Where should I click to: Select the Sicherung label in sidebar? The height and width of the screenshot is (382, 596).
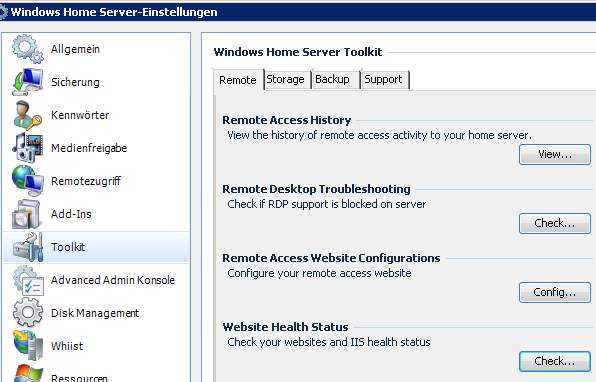click(x=75, y=82)
